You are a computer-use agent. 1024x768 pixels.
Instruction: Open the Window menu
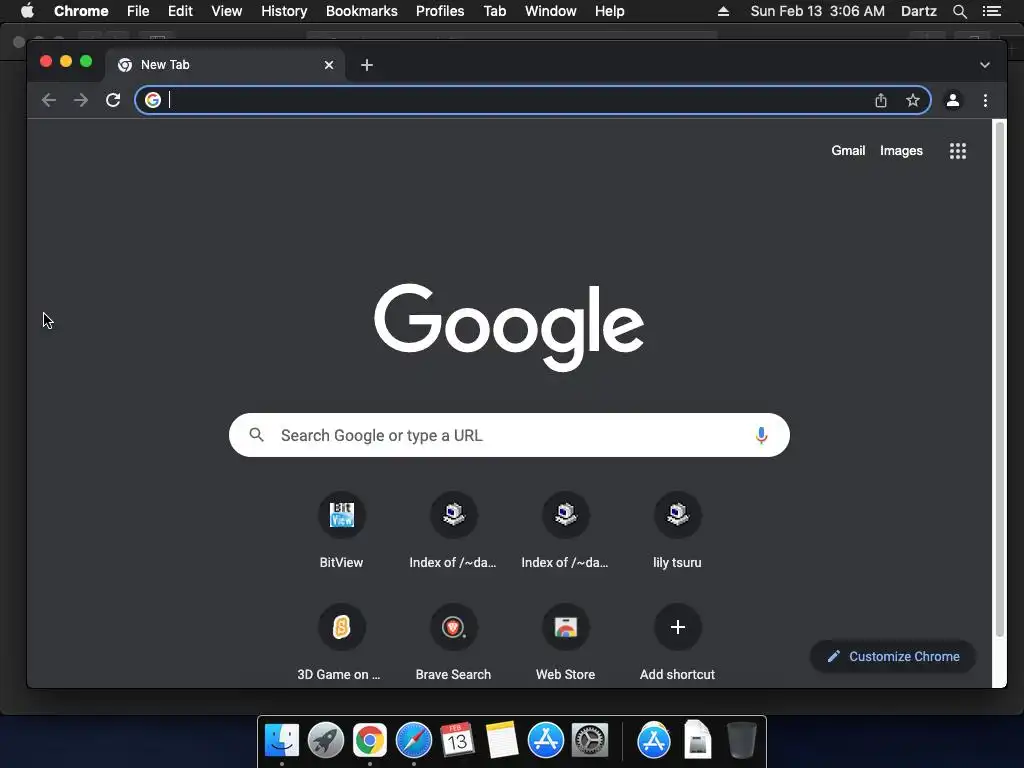551,11
